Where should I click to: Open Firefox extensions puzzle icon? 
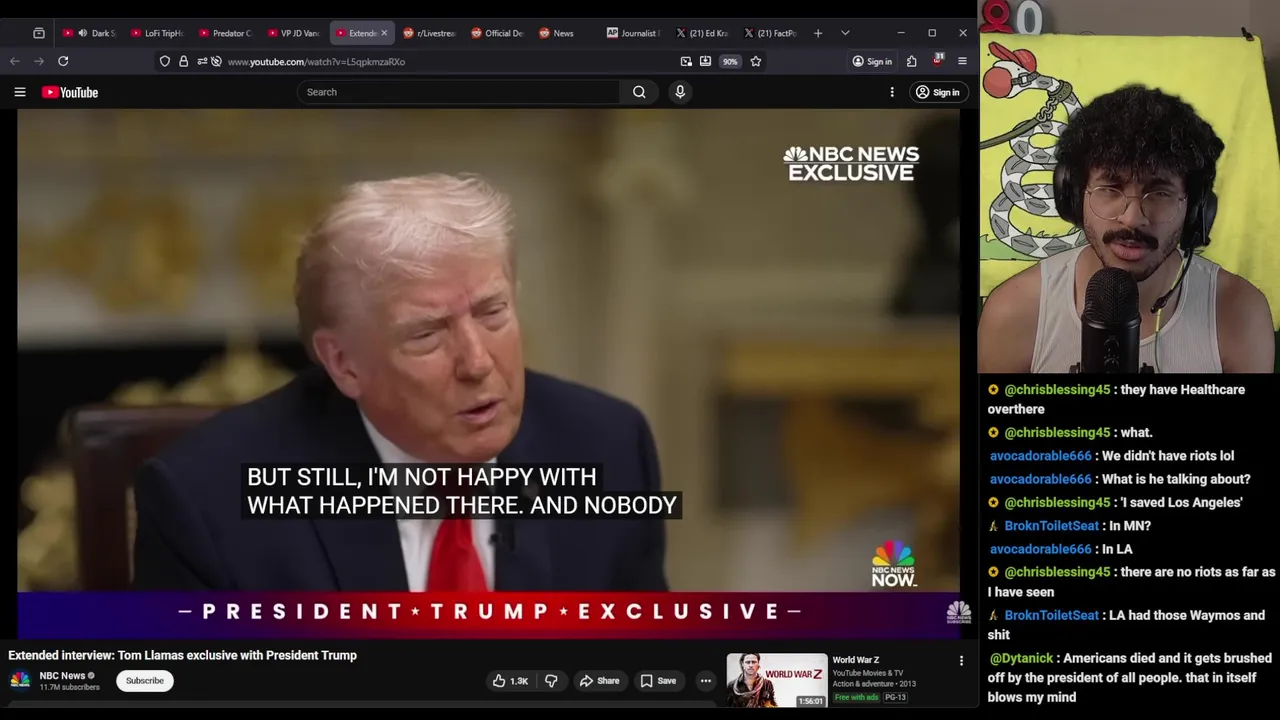[x=912, y=61]
